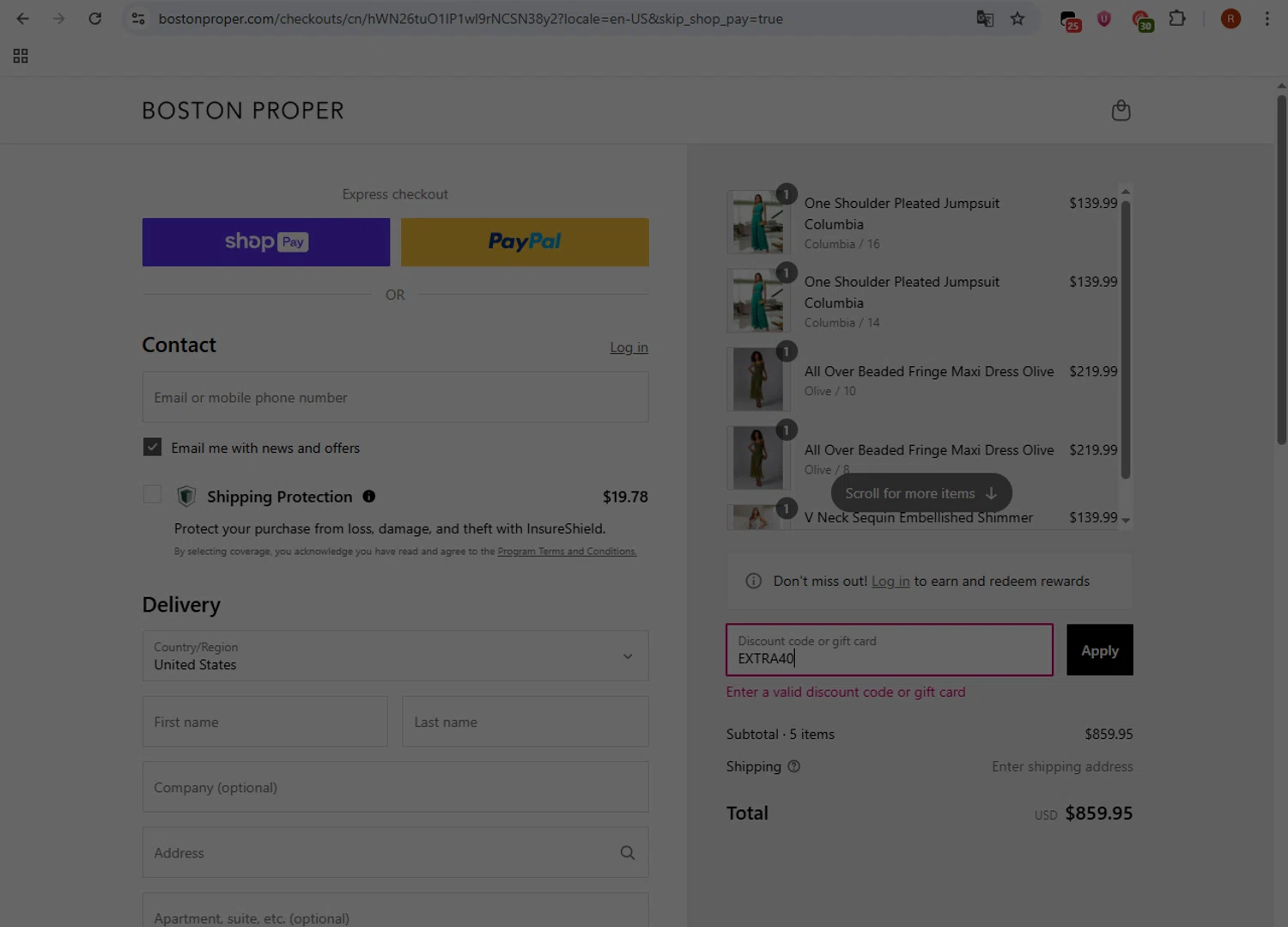Image resolution: width=1288 pixels, height=927 pixels.
Task: Click the browser forward arrow
Action: tap(58, 18)
